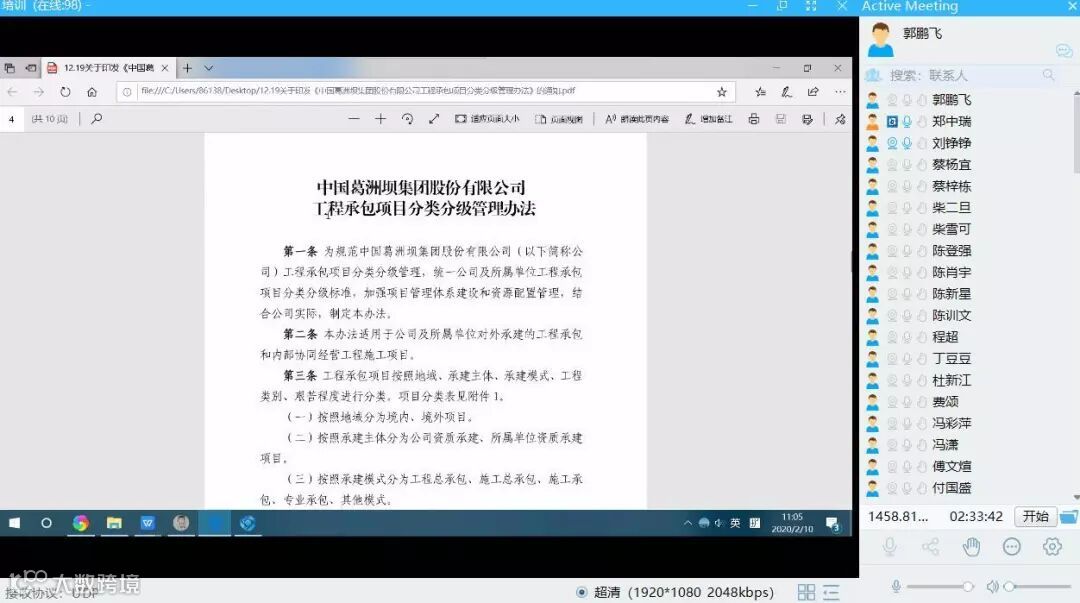This screenshot has height=603, width=1080.
Task: Rotate the PDF page
Action: coord(407,119)
